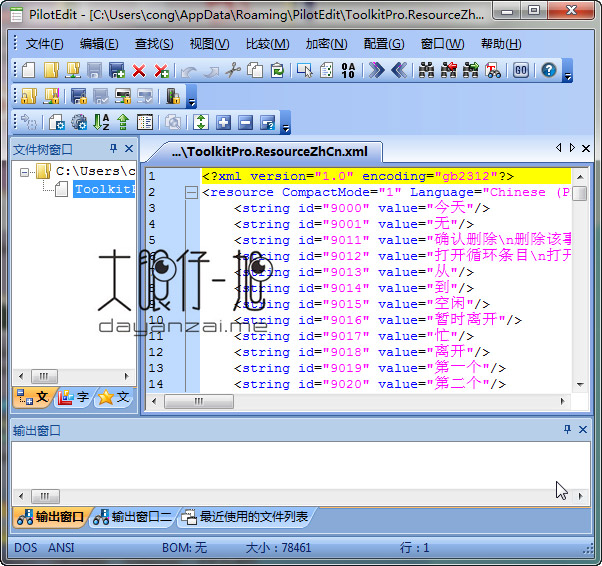The width and height of the screenshot is (602, 566).
Task: Open the 比较(M) menu
Action: tap(268, 44)
